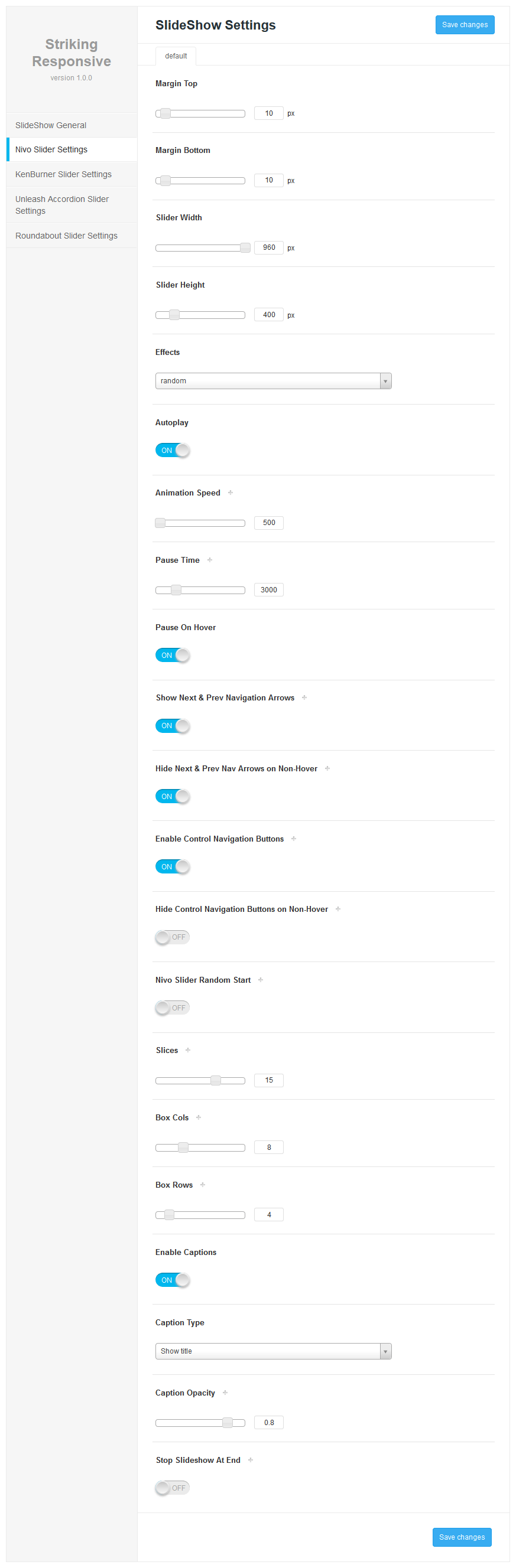
Task: Go to Roundabout Slider Settings section
Action: pos(66,236)
